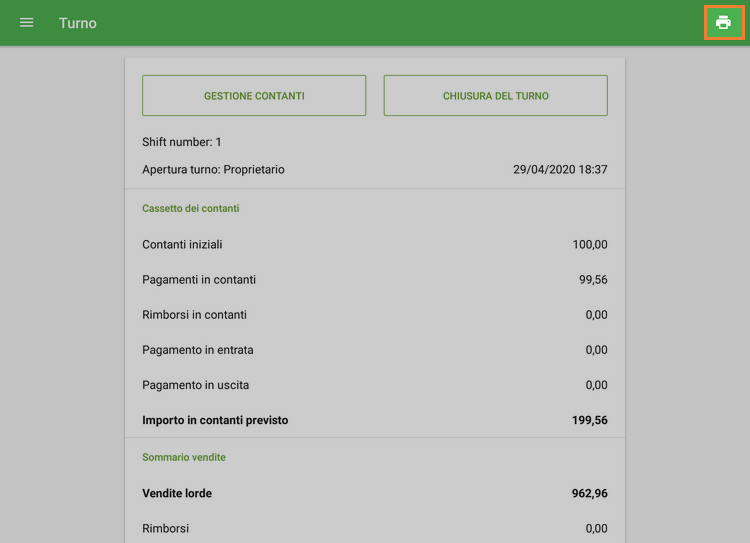
Task: Click the shift opening date 29/04/2020 18:37
Action: [560, 170]
